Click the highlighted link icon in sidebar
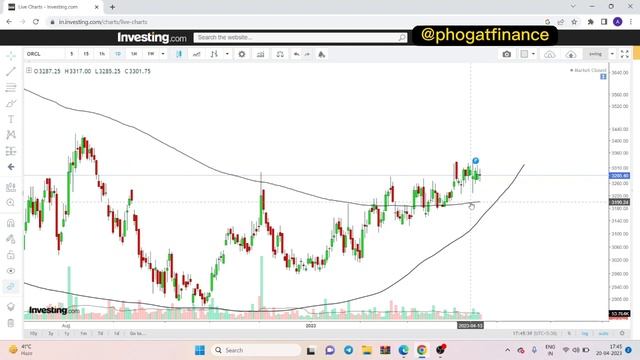 pos(11,287)
